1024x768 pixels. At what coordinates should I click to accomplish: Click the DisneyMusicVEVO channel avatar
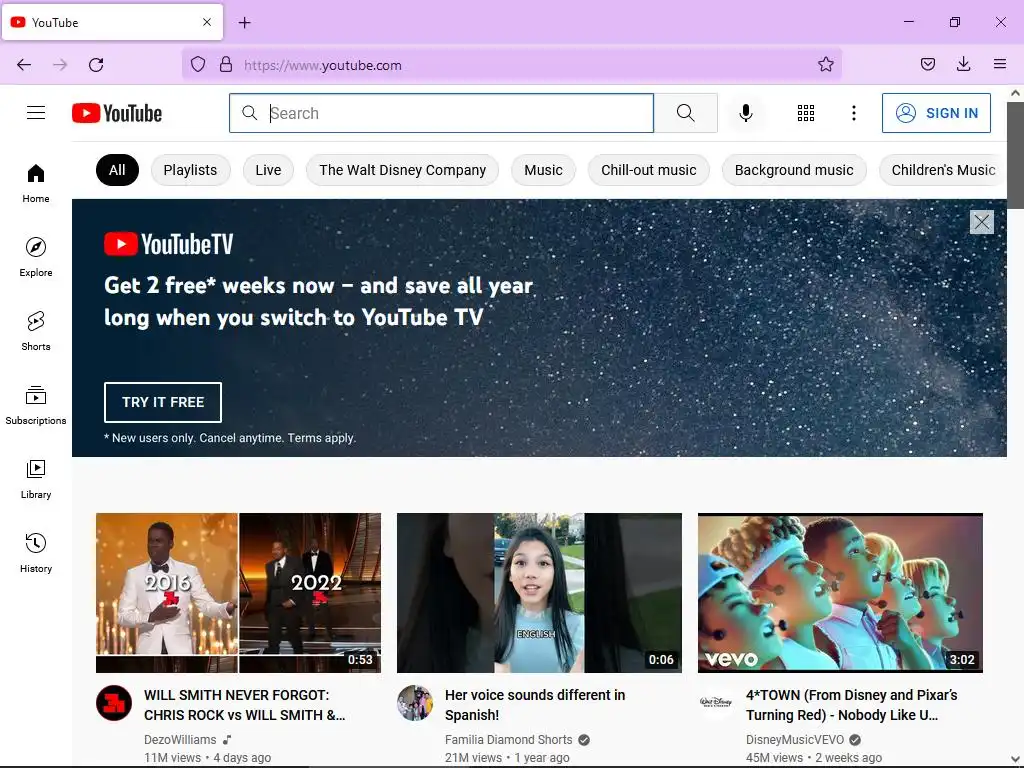click(x=716, y=703)
